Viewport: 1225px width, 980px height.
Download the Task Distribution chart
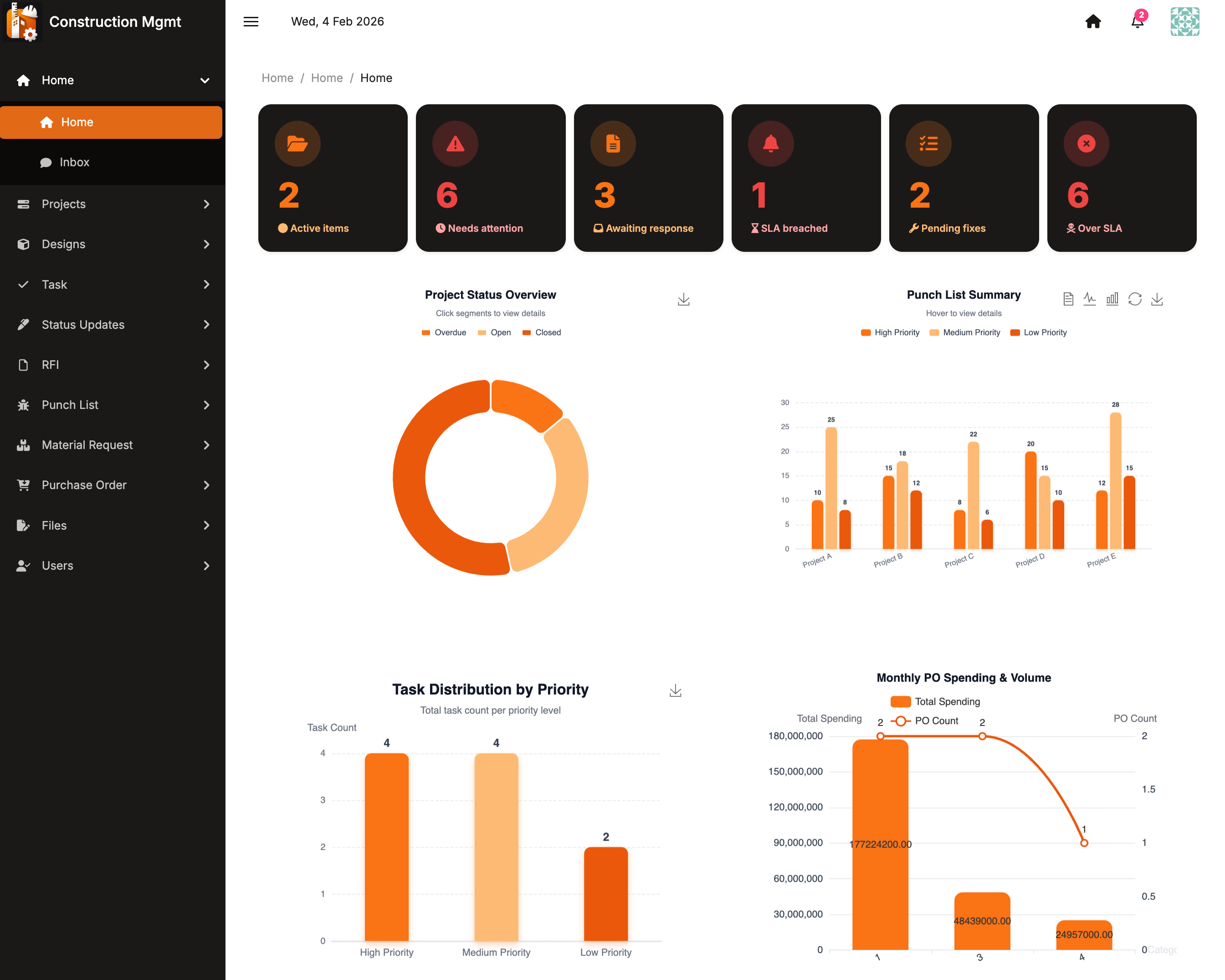(x=675, y=691)
